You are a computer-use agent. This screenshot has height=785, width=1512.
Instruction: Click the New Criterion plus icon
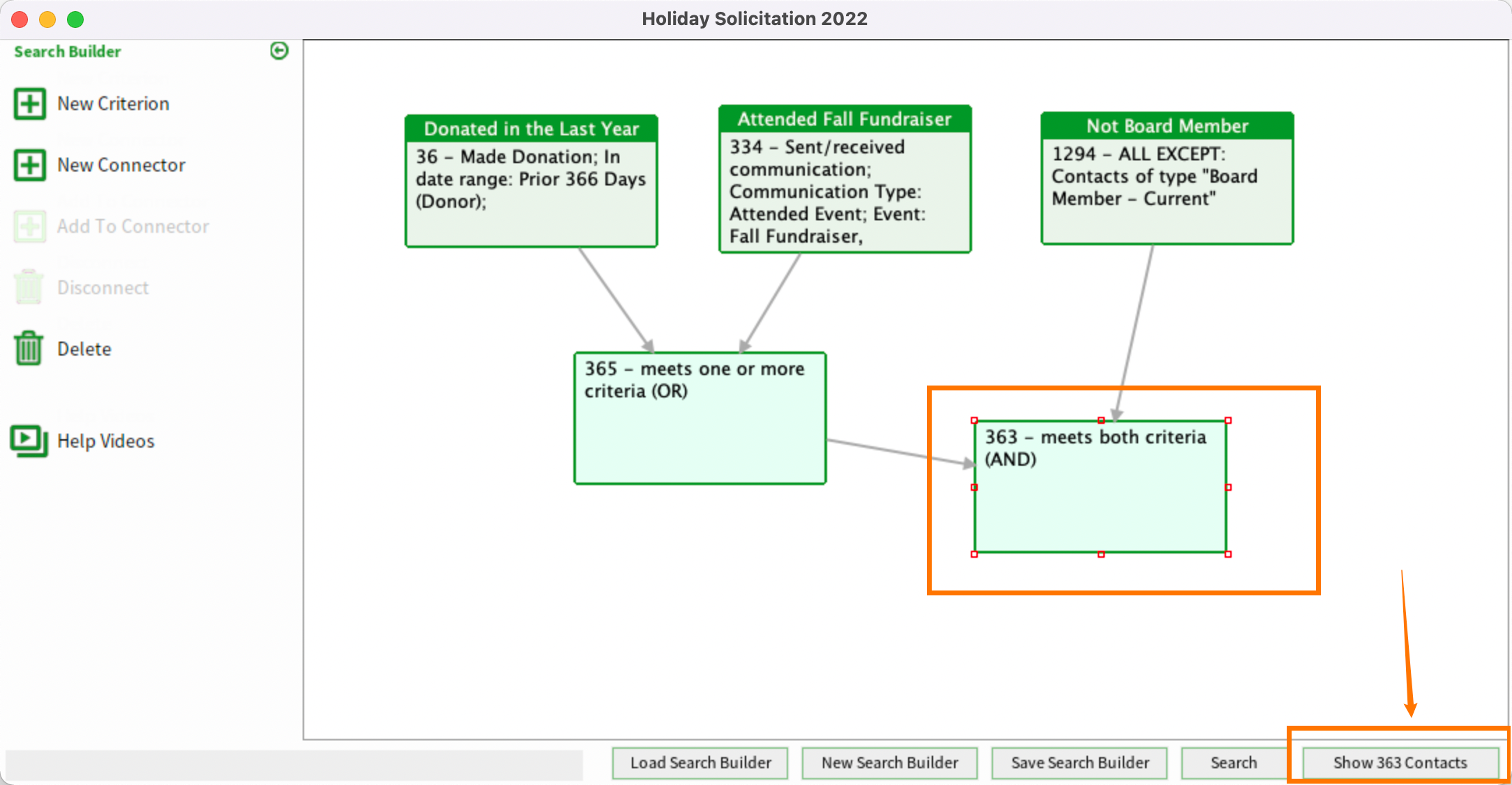(30, 104)
